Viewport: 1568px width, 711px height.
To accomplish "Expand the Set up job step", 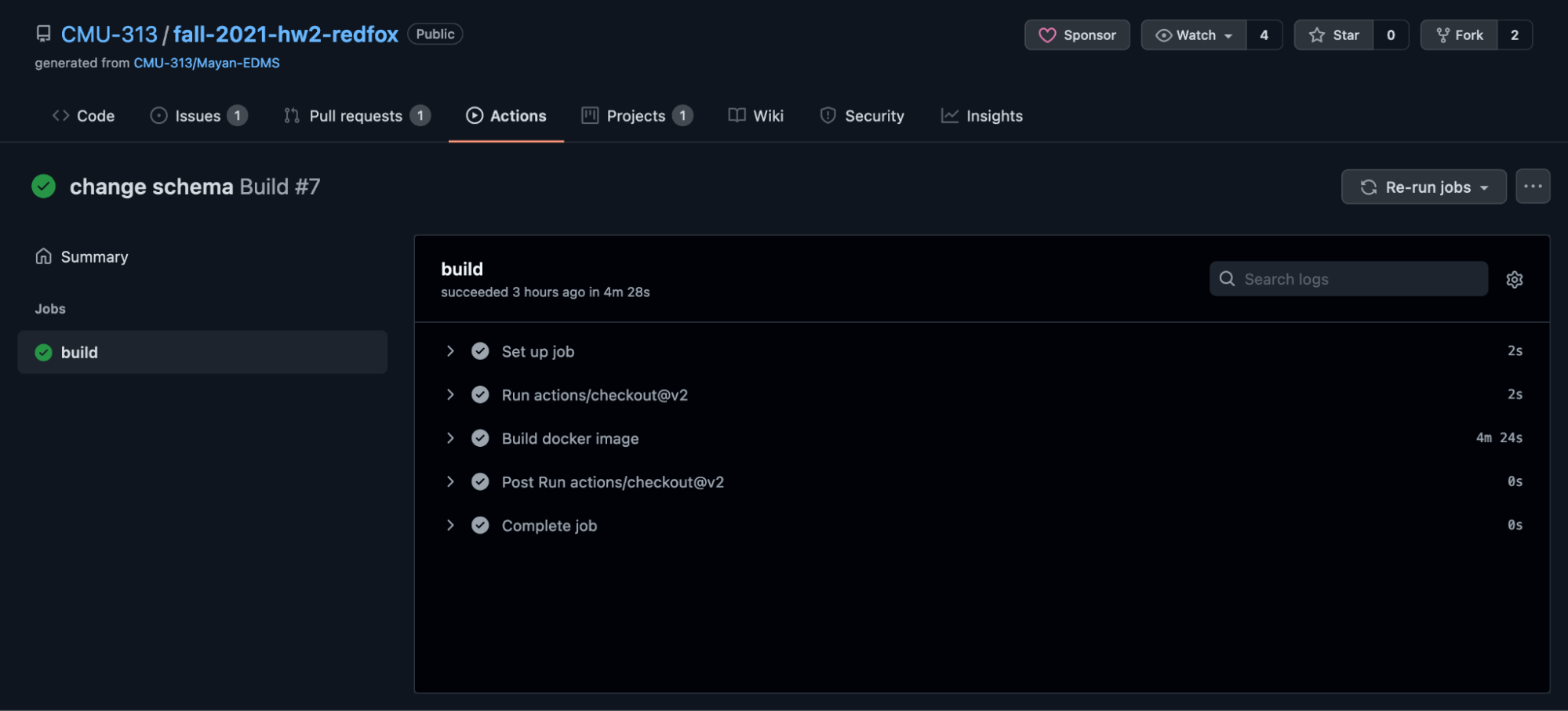I will pyautogui.click(x=450, y=351).
